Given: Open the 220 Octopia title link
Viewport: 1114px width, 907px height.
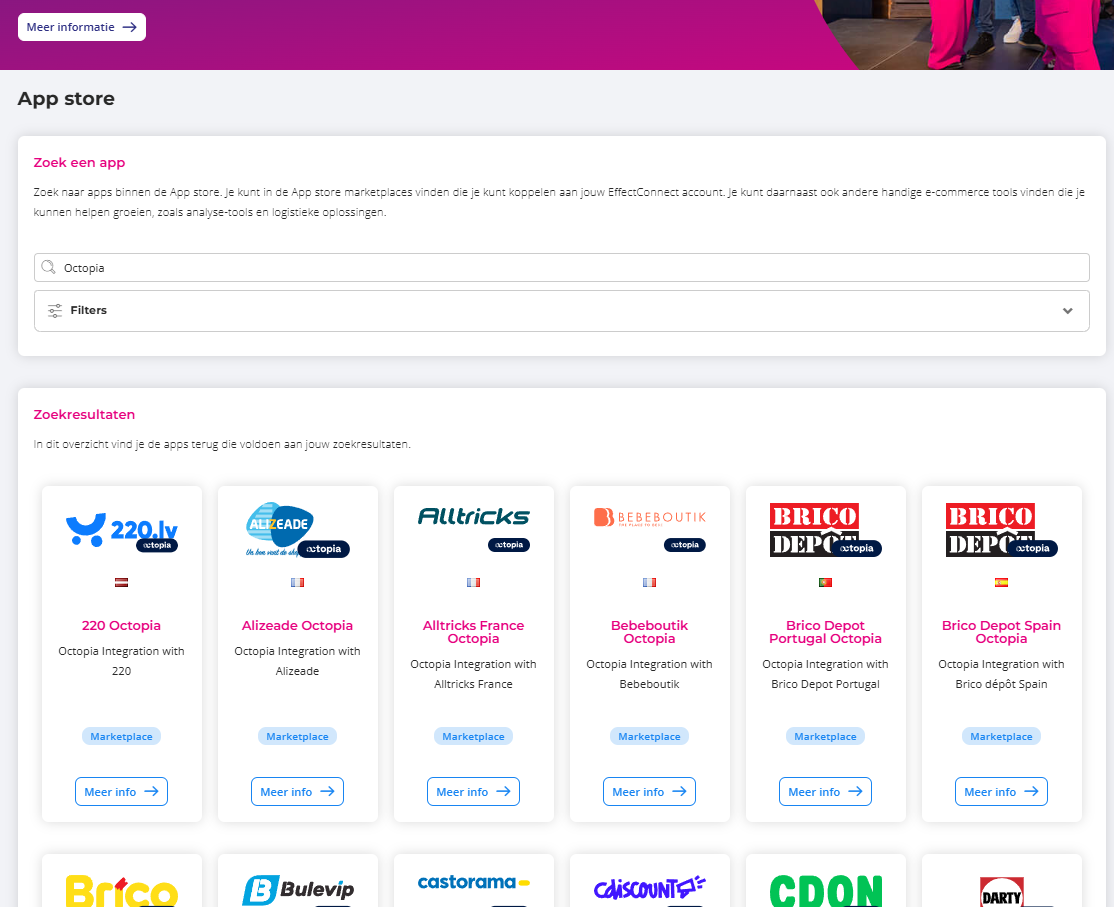Looking at the screenshot, I should pyautogui.click(x=121, y=626).
